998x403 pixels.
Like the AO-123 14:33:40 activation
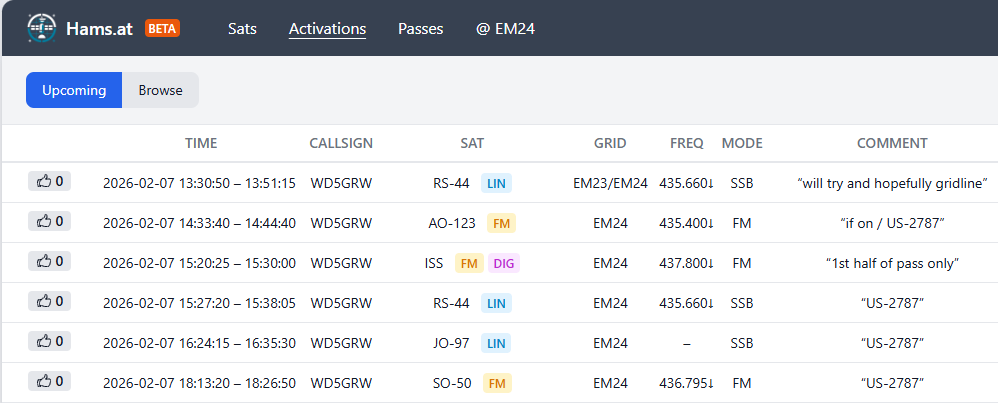click(50, 221)
